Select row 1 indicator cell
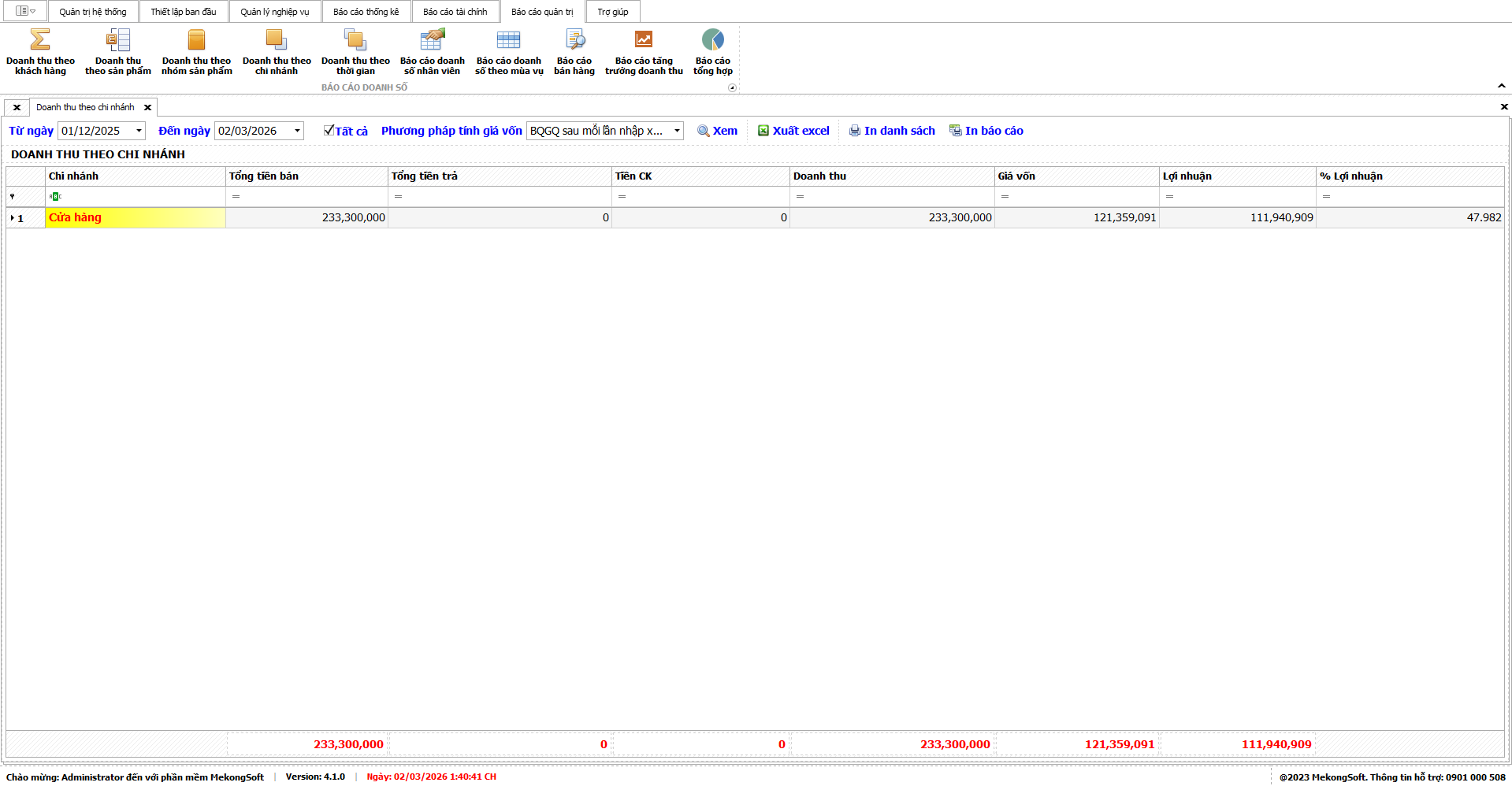The image size is (1512, 786). pyautogui.click(x=26, y=217)
